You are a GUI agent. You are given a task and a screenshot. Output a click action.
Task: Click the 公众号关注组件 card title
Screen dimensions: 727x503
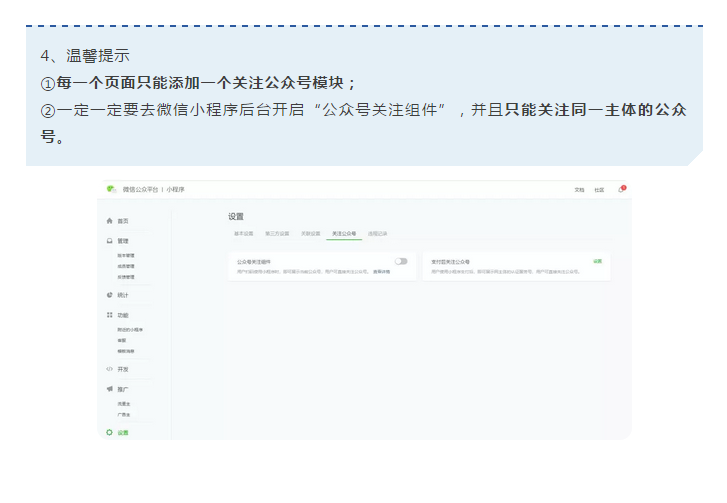(x=254, y=262)
